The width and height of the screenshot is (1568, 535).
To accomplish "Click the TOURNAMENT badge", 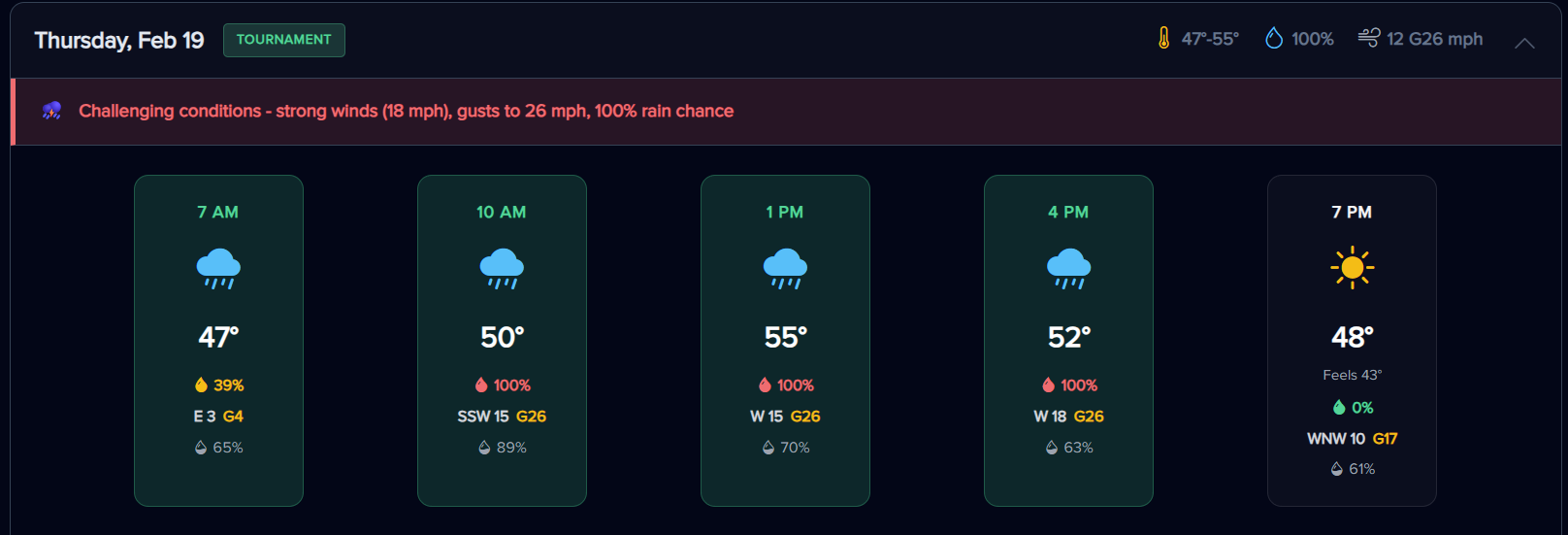I will pos(283,40).
